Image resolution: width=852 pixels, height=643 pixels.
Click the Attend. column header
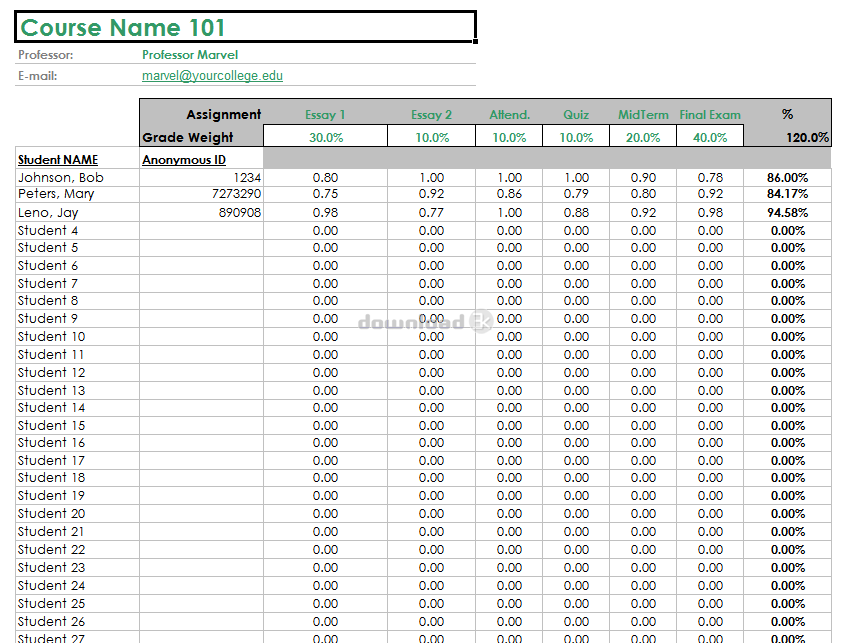509,115
